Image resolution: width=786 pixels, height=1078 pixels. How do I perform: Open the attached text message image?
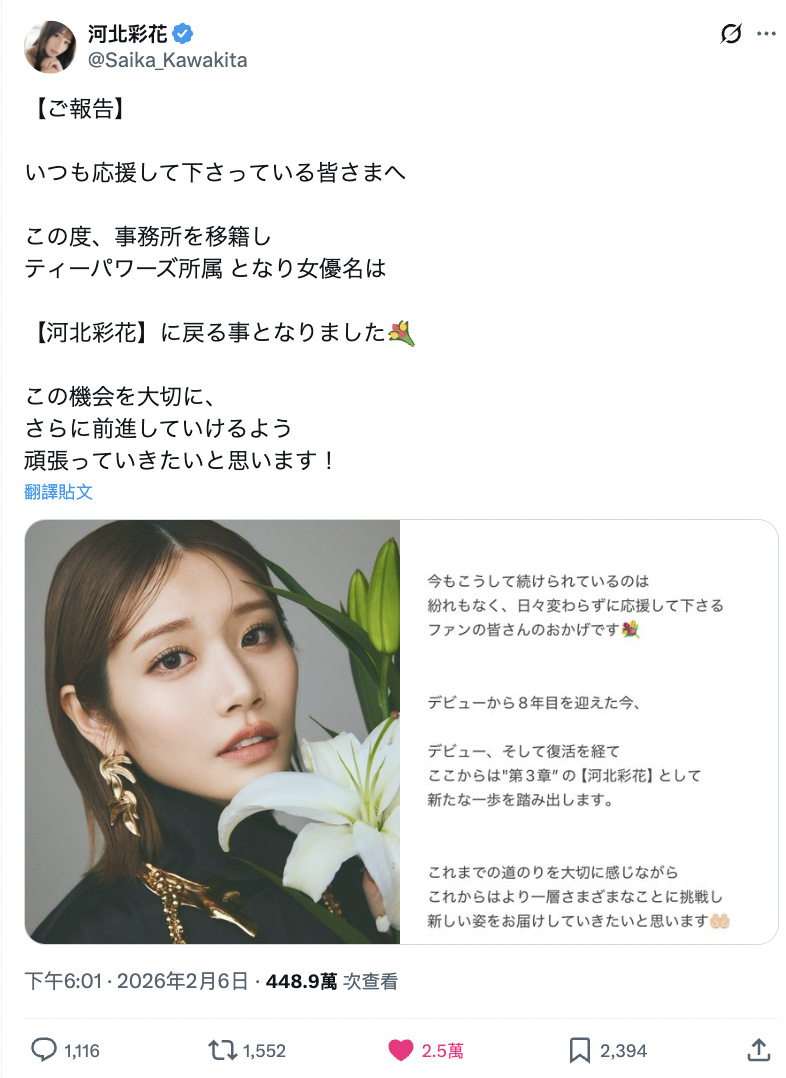[x=589, y=732]
